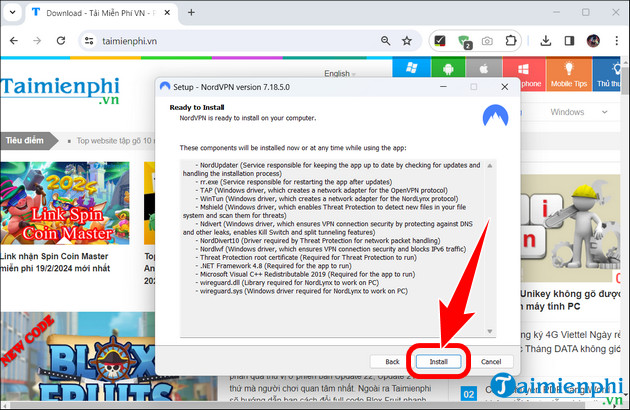630x410 pixels.
Task: Close the Taimienphi browser tab
Action: tap(167, 13)
